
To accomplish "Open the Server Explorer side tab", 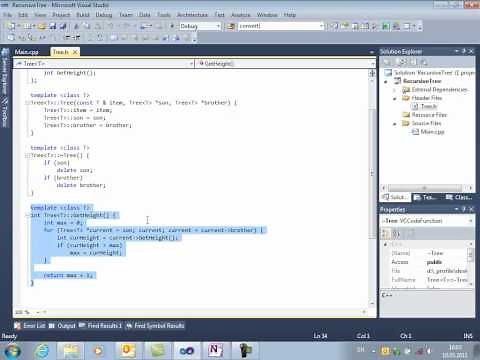I will (5, 71).
